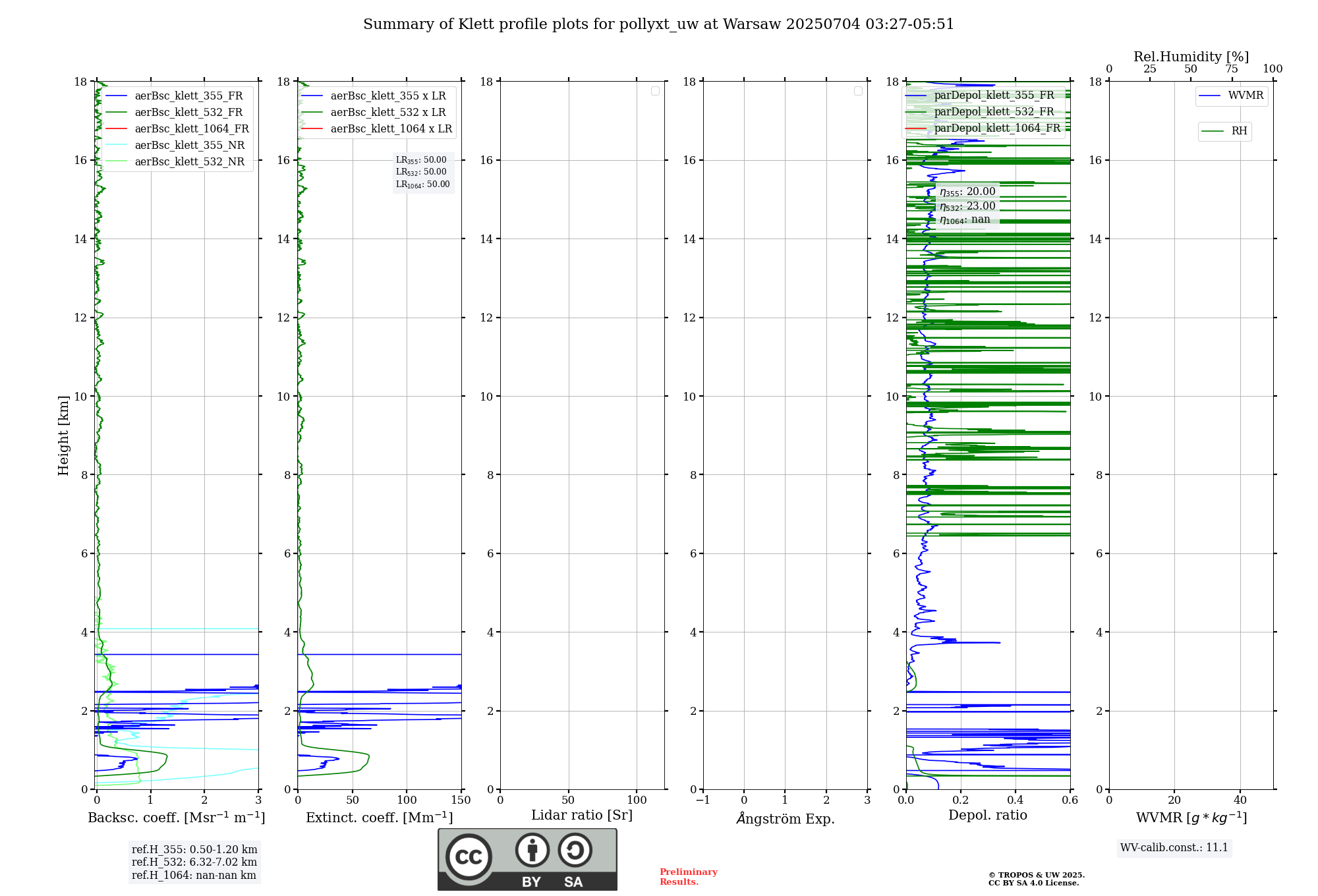The height and width of the screenshot is (896, 1318).
Task: Click the 0.4 tick on Depol. ratio axis
Action: click(1016, 800)
